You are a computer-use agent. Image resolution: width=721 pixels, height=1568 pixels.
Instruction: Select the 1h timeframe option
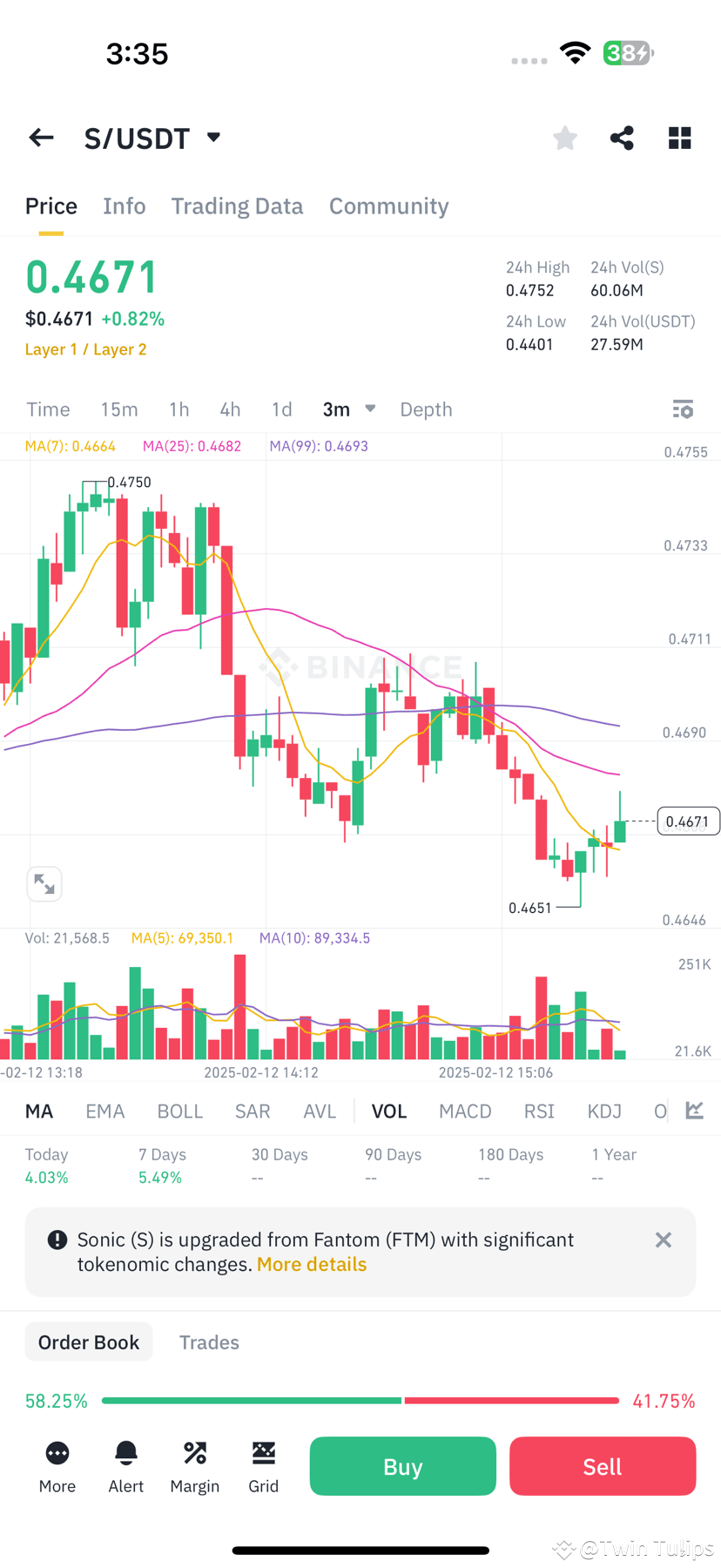click(179, 409)
